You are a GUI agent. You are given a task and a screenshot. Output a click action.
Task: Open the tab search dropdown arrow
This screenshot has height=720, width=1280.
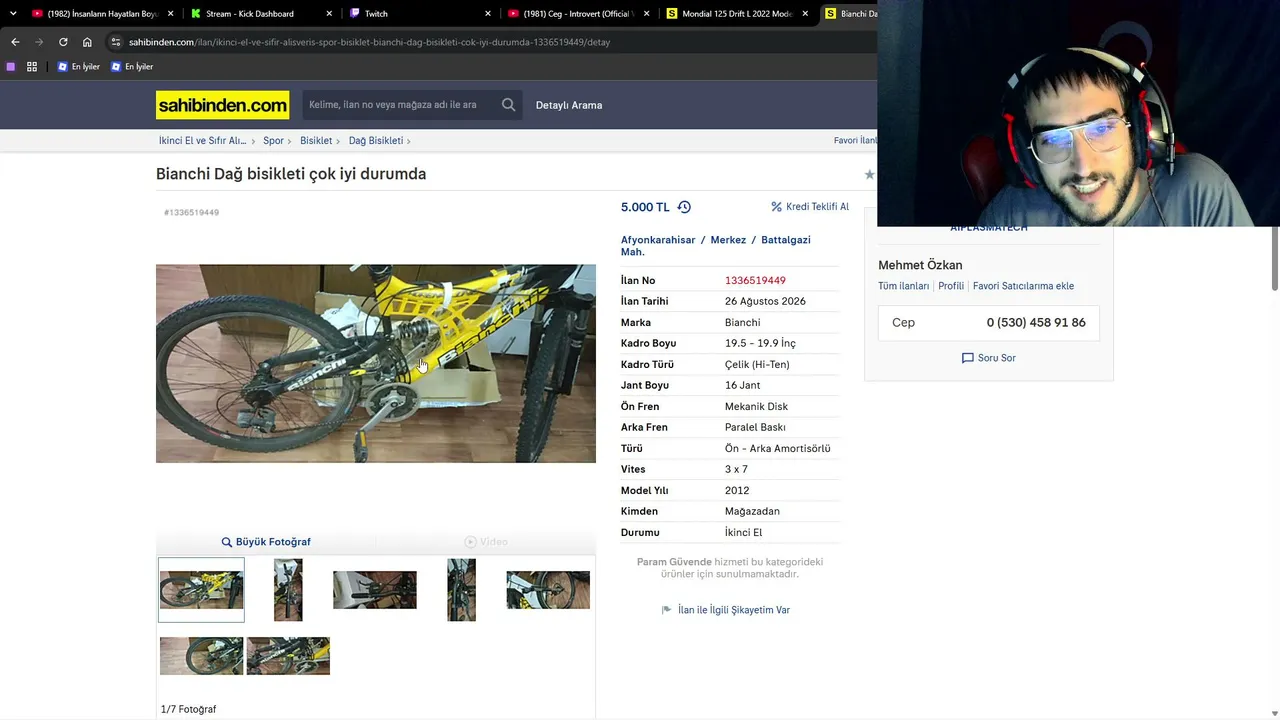[13, 14]
